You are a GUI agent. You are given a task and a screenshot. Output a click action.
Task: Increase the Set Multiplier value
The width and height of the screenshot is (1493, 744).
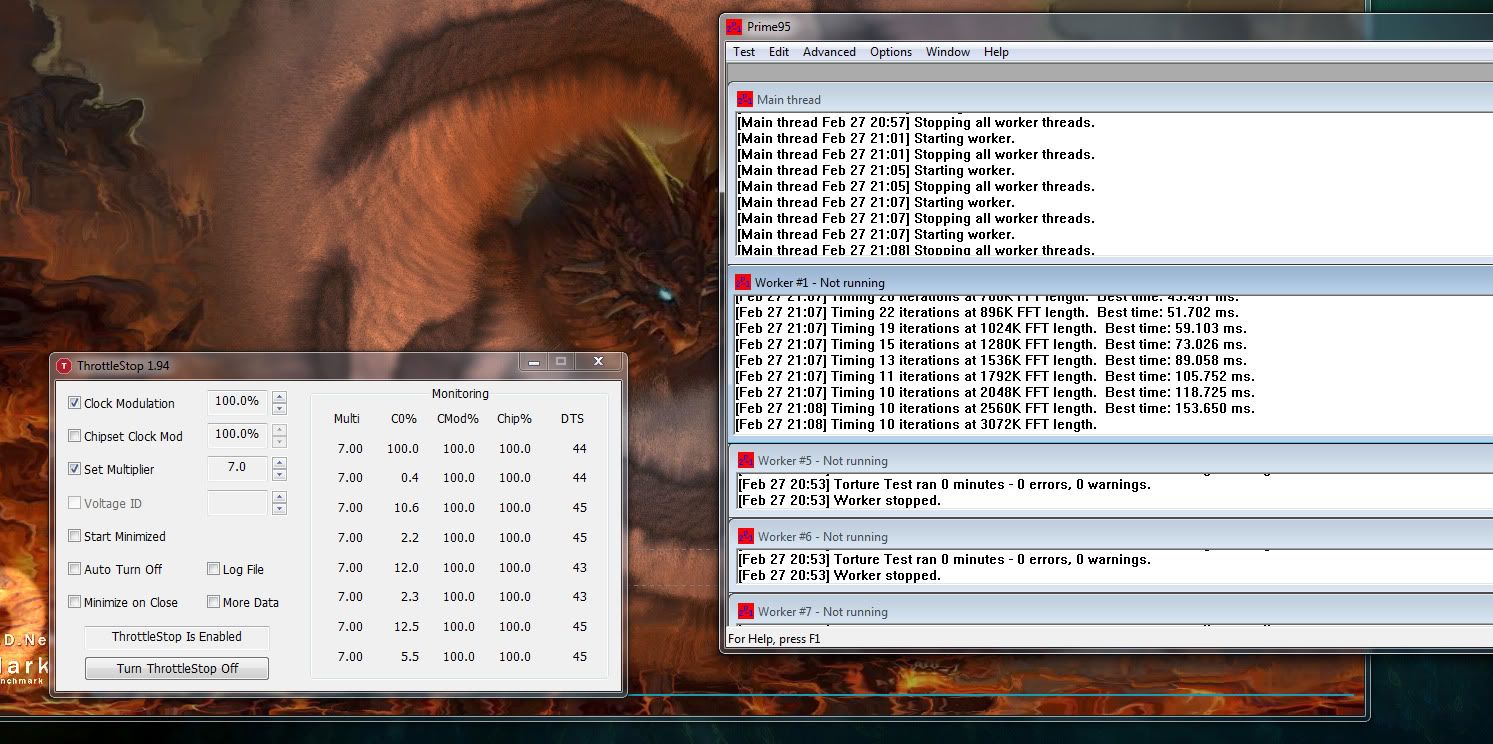coord(279,463)
